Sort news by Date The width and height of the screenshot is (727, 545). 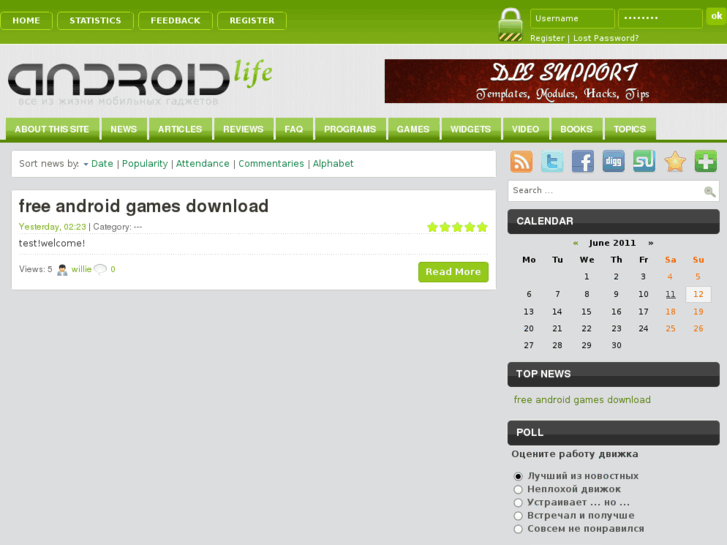pyautogui.click(x=102, y=163)
